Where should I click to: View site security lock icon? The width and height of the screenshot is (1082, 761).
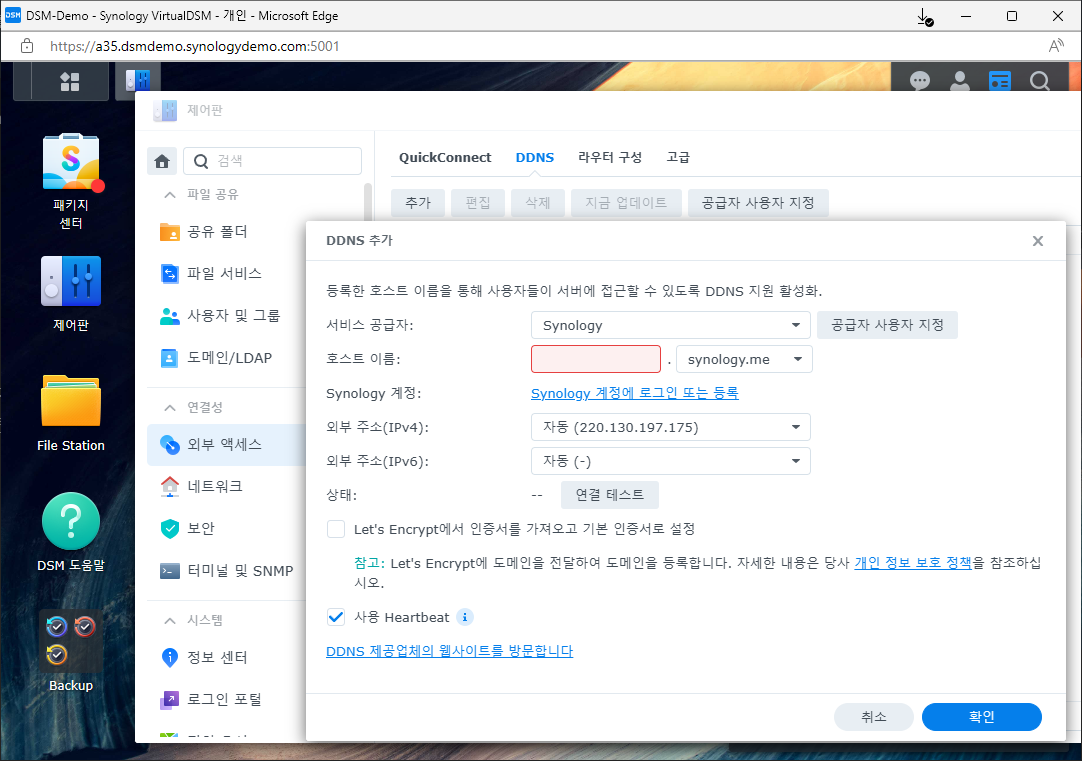click(27, 46)
